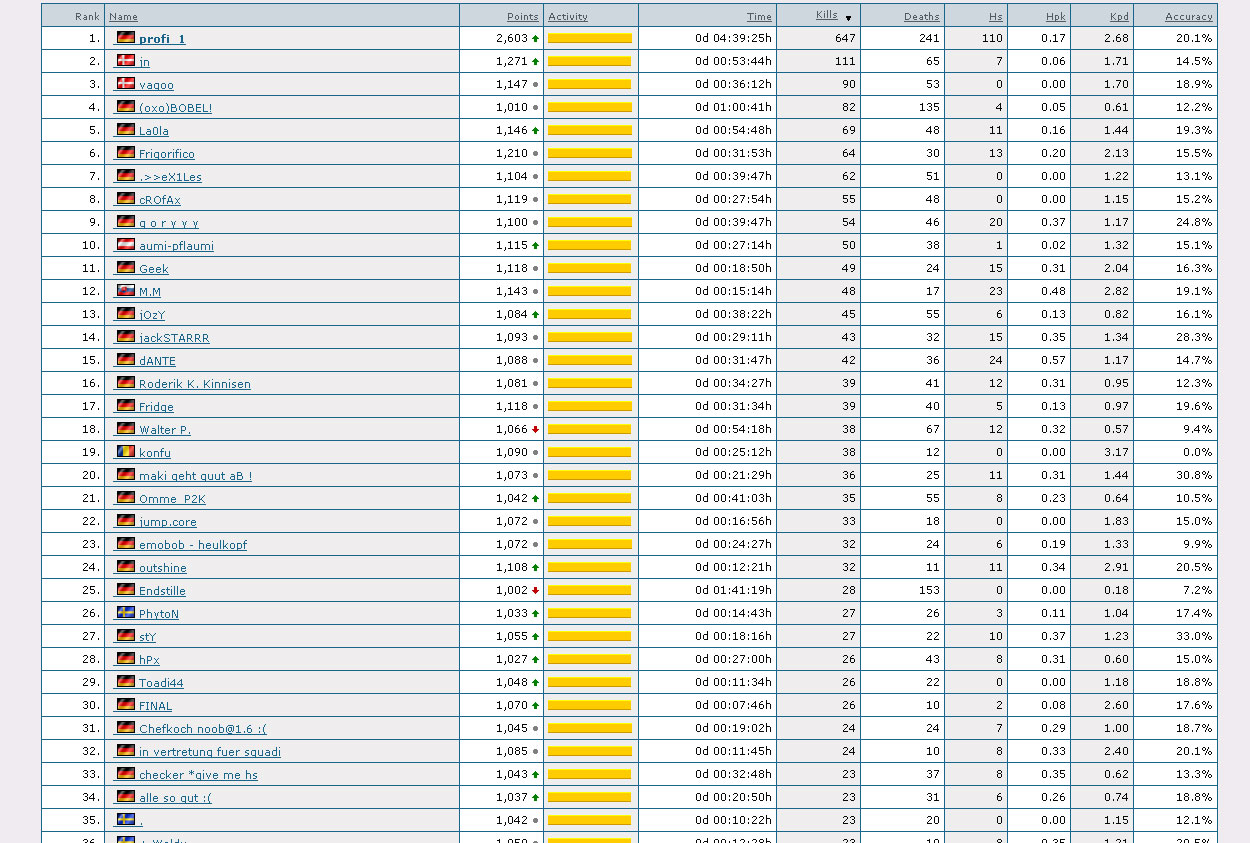Click the flag icon beside konfu
1250x843 pixels.
click(125, 452)
